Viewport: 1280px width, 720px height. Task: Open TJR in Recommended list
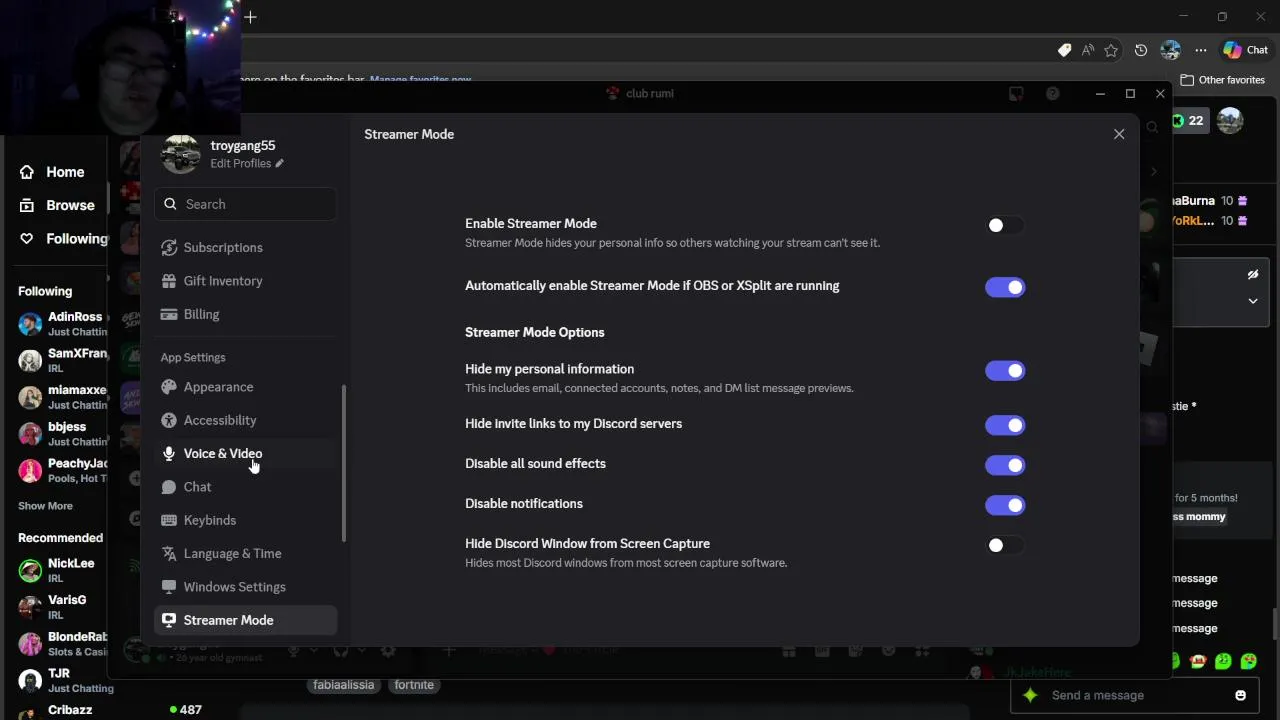point(62,680)
